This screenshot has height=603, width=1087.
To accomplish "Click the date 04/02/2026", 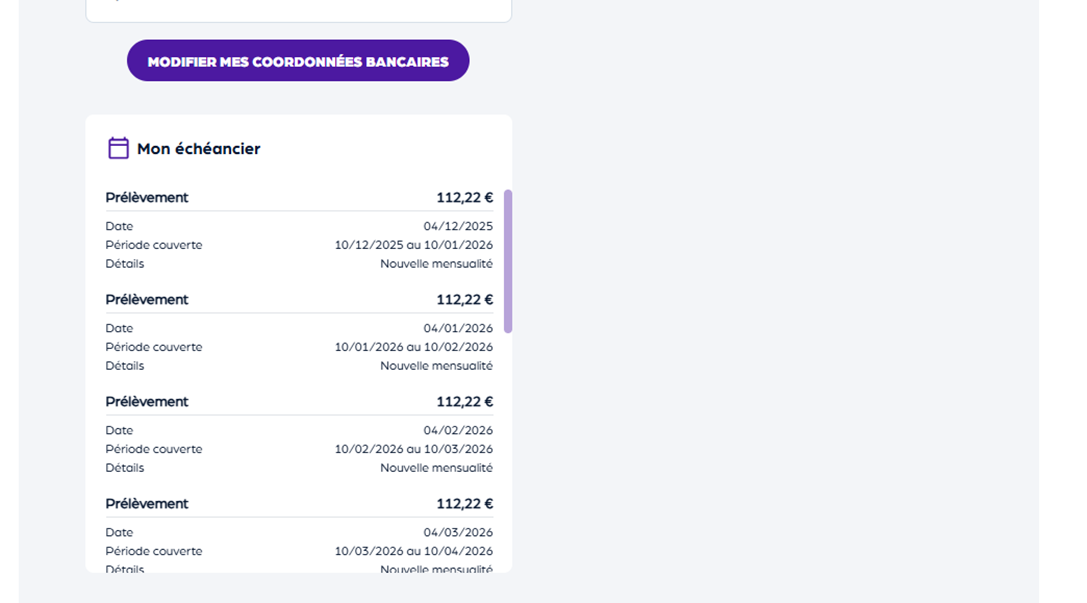I will (458, 431).
